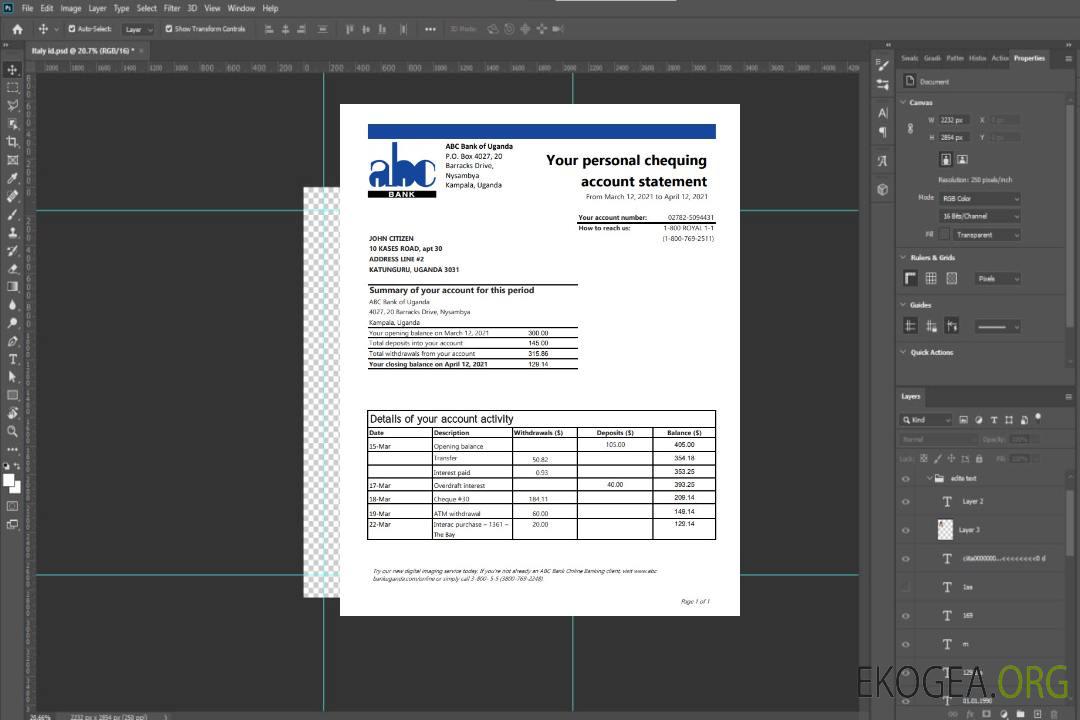
Task: Select the Move tool in the left toolbar
Action: (x=12, y=70)
